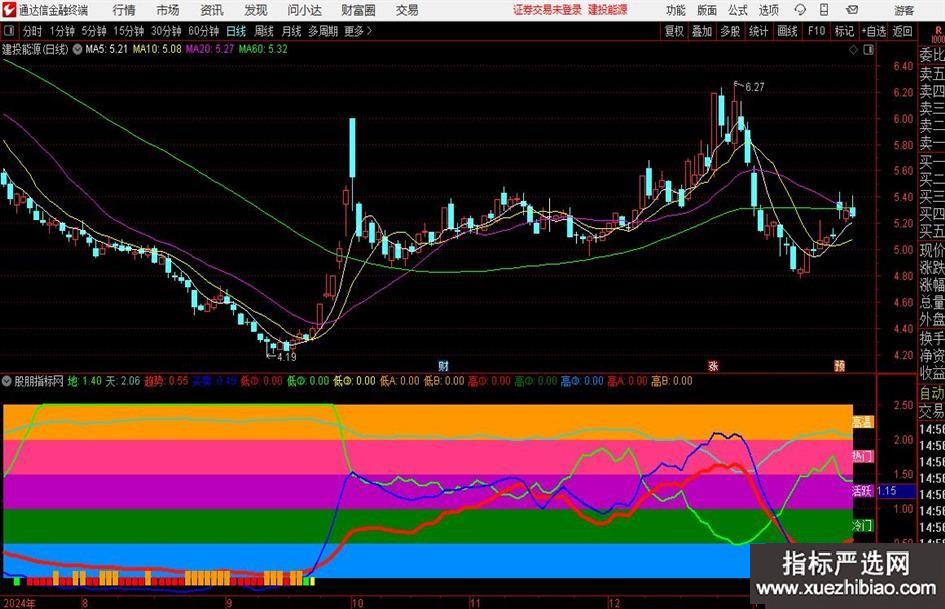Open the mail envelope icon
The image size is (945, 609).
852,10
